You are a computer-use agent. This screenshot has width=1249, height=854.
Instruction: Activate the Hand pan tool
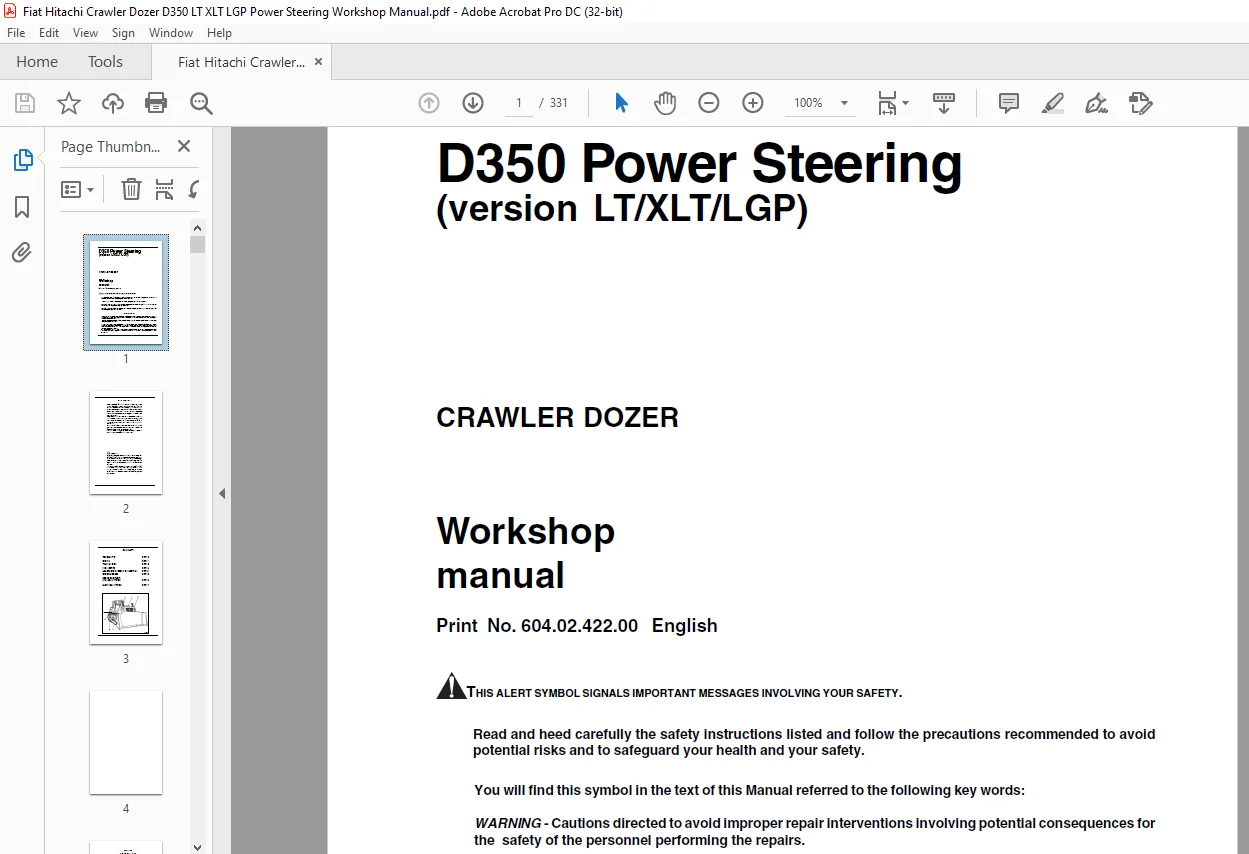pos(665,103)
